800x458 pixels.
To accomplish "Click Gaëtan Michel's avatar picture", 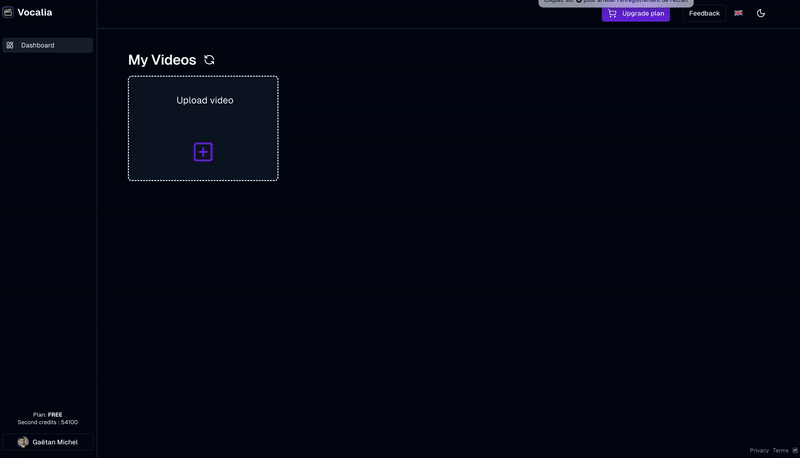I will (23, 442).
